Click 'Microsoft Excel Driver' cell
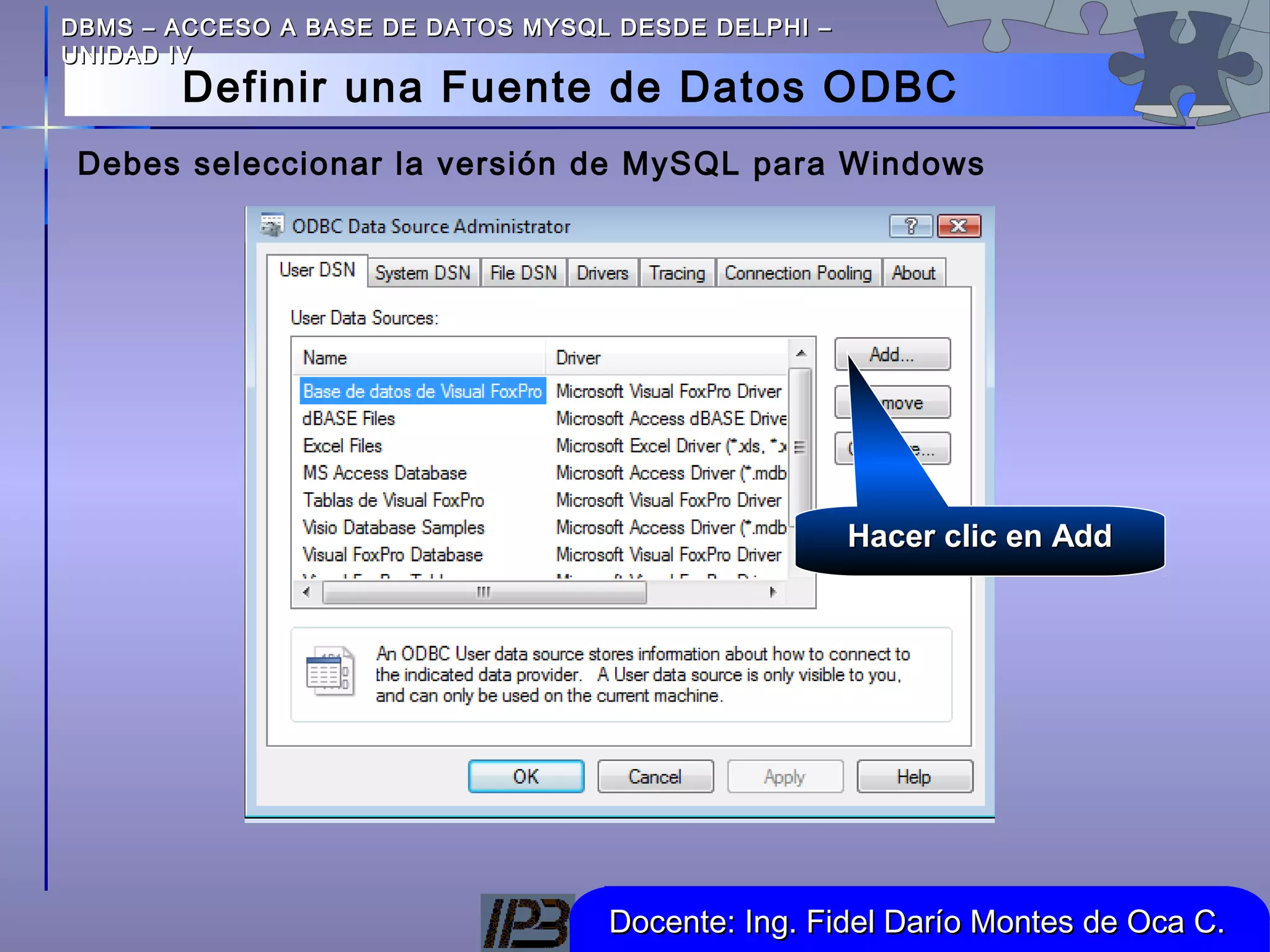This screenshot has height=952, width=1270. tap(671, 446)
